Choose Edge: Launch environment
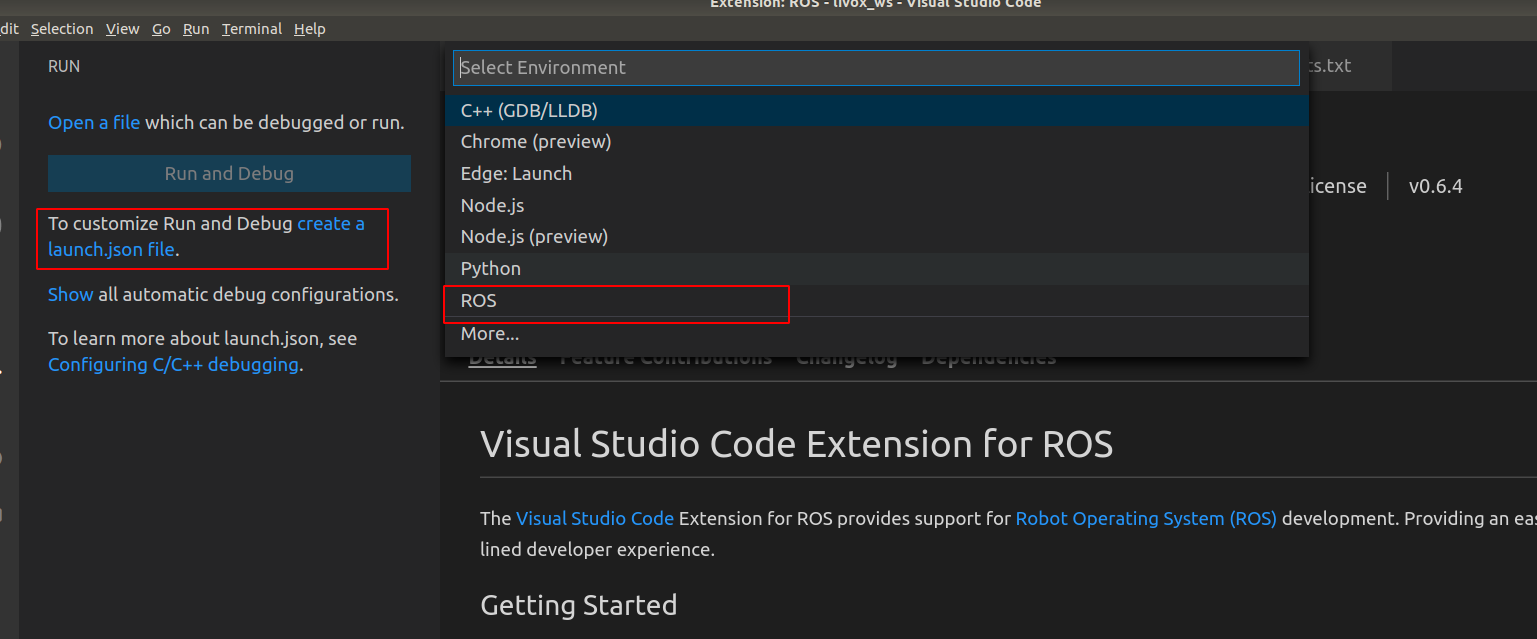1537x639 pixels. click(x=876, y=173)
